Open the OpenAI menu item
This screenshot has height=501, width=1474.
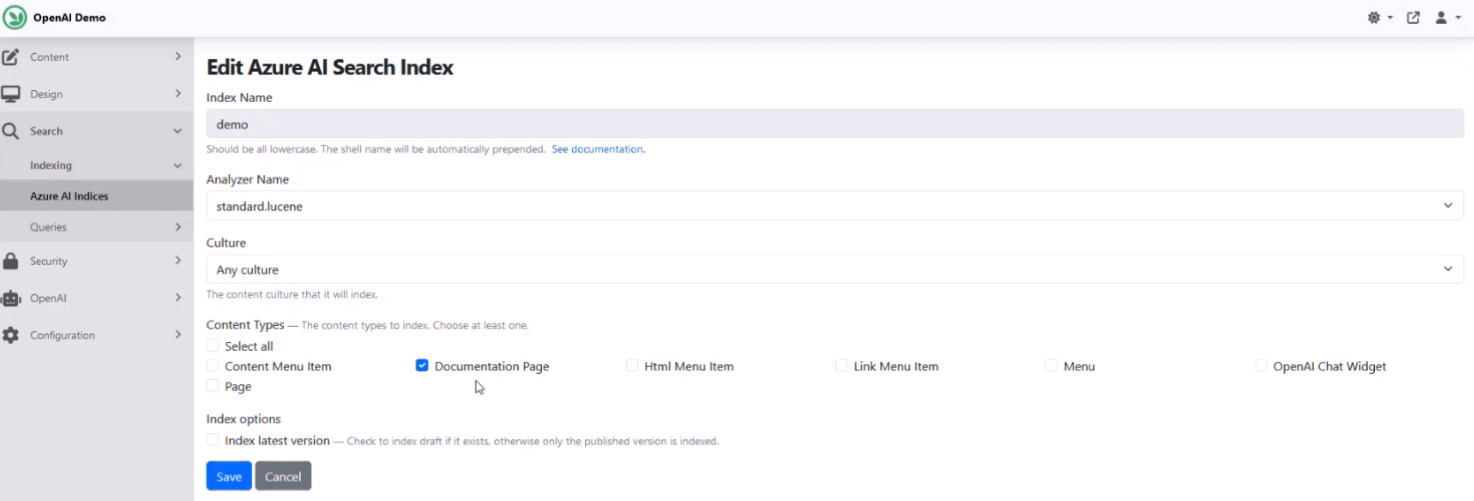coord(96,298)
